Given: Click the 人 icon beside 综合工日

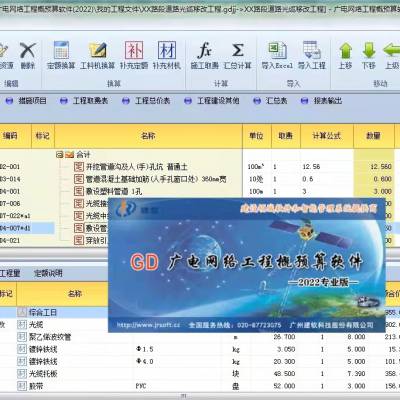Looking at the screenshot, I should pyautogui.click(x=22, y=312).
